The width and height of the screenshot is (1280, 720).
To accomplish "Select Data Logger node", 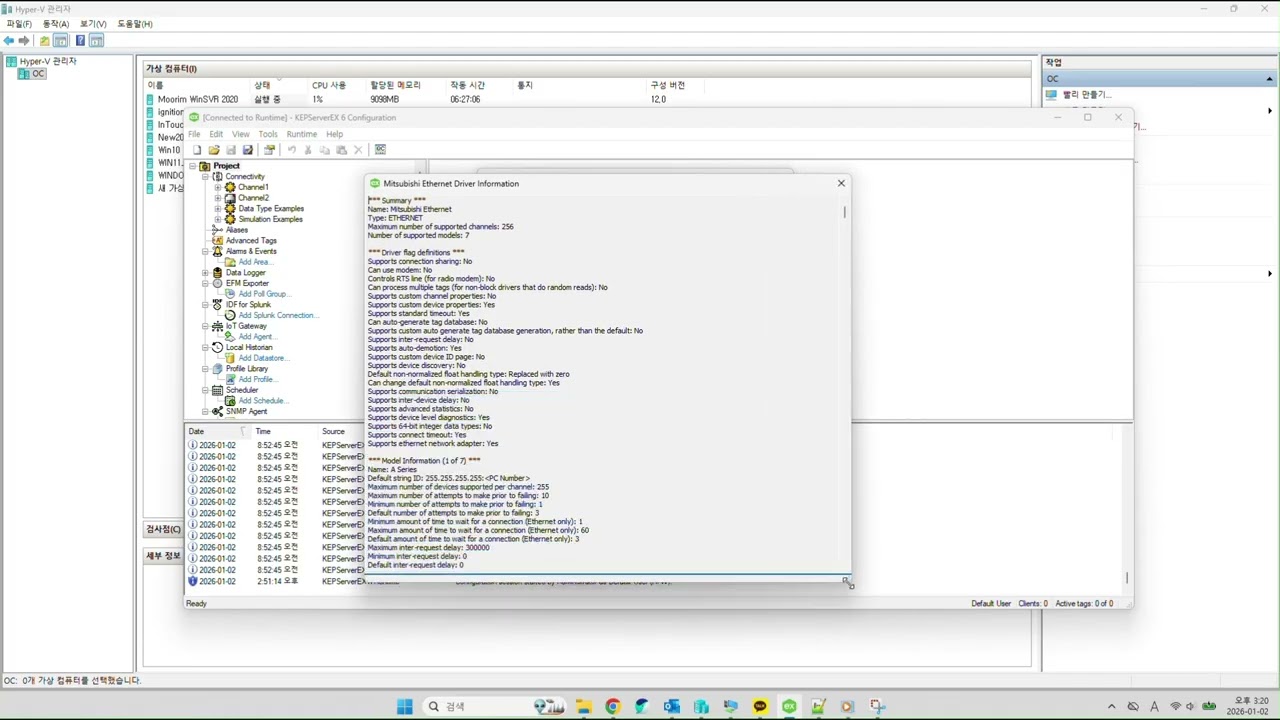I will pos(245,273).
